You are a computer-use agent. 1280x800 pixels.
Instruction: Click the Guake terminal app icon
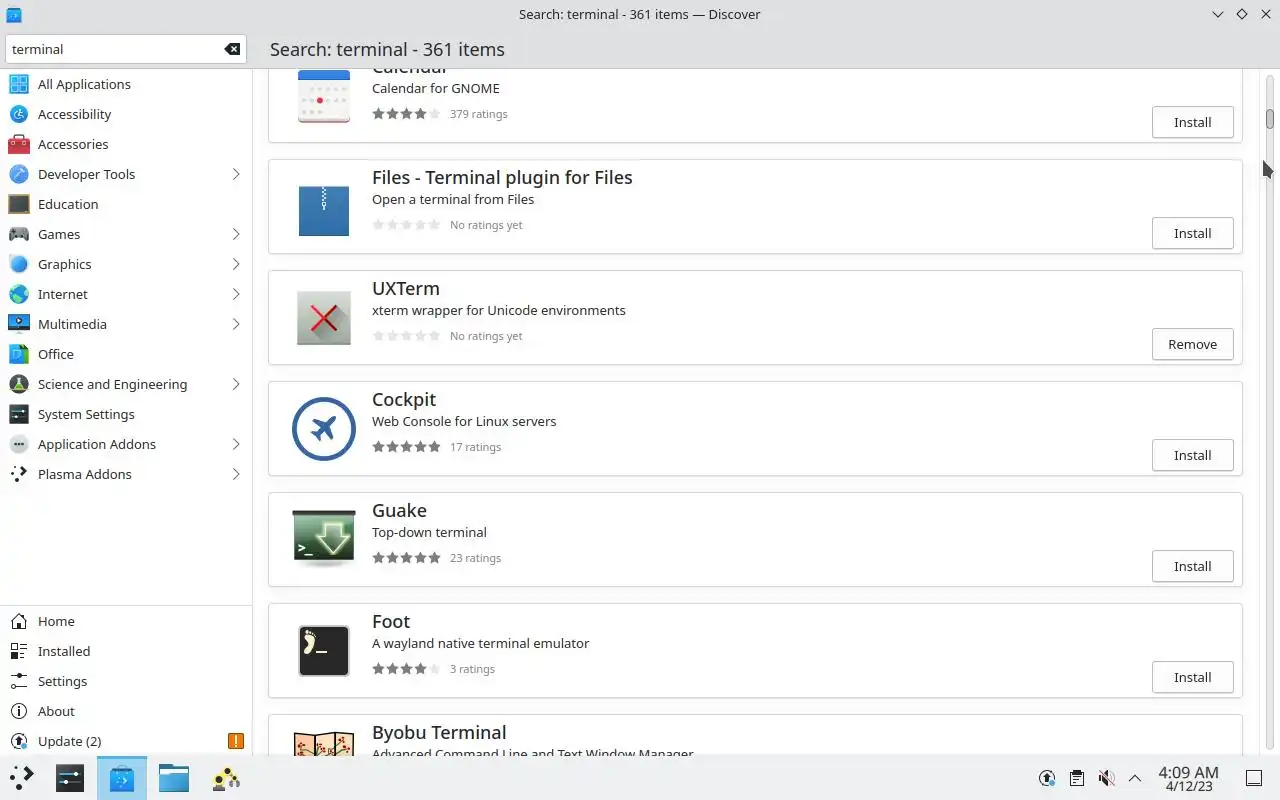(324, 539)
